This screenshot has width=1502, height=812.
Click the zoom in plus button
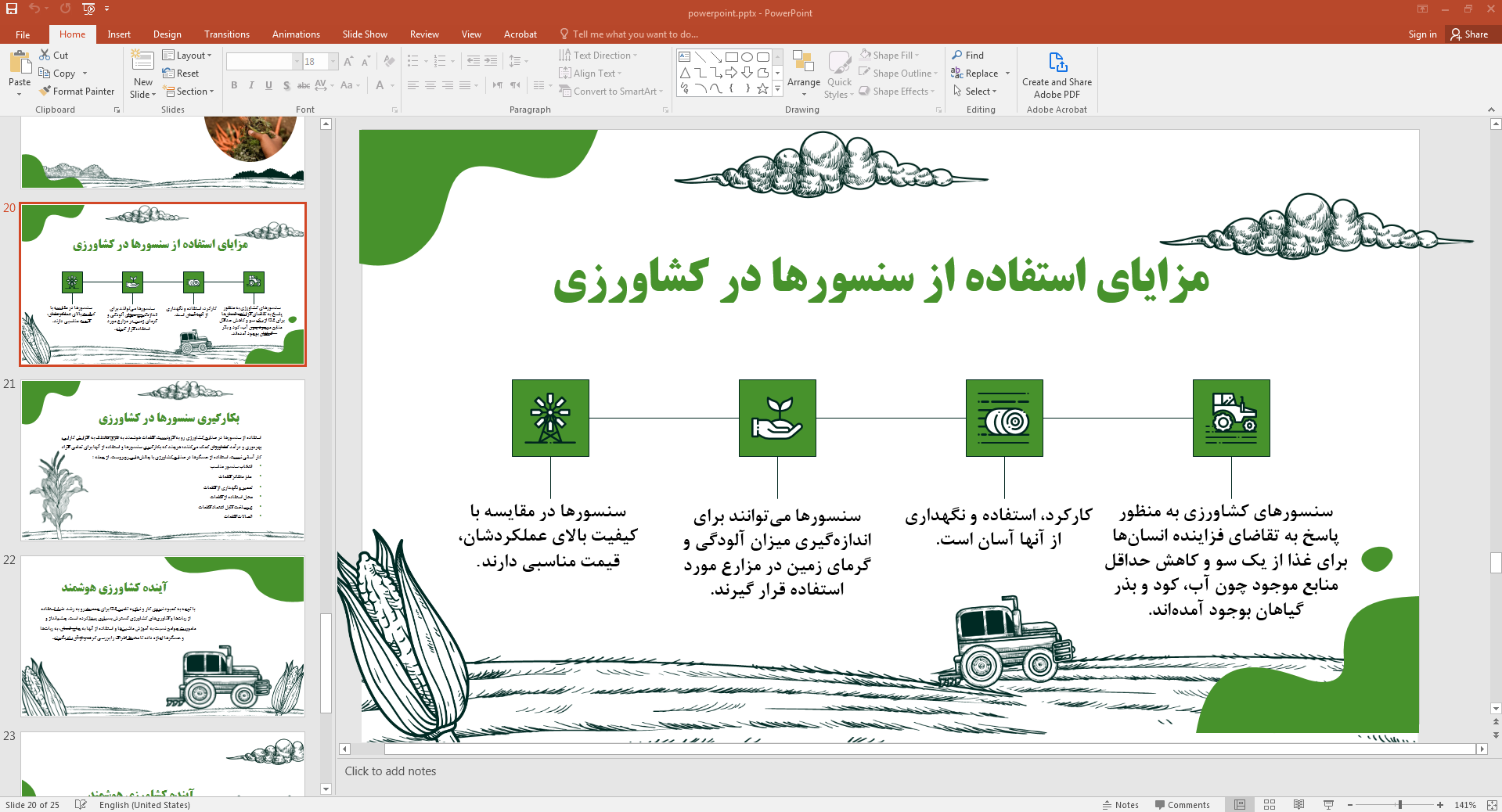point(1440,804)
